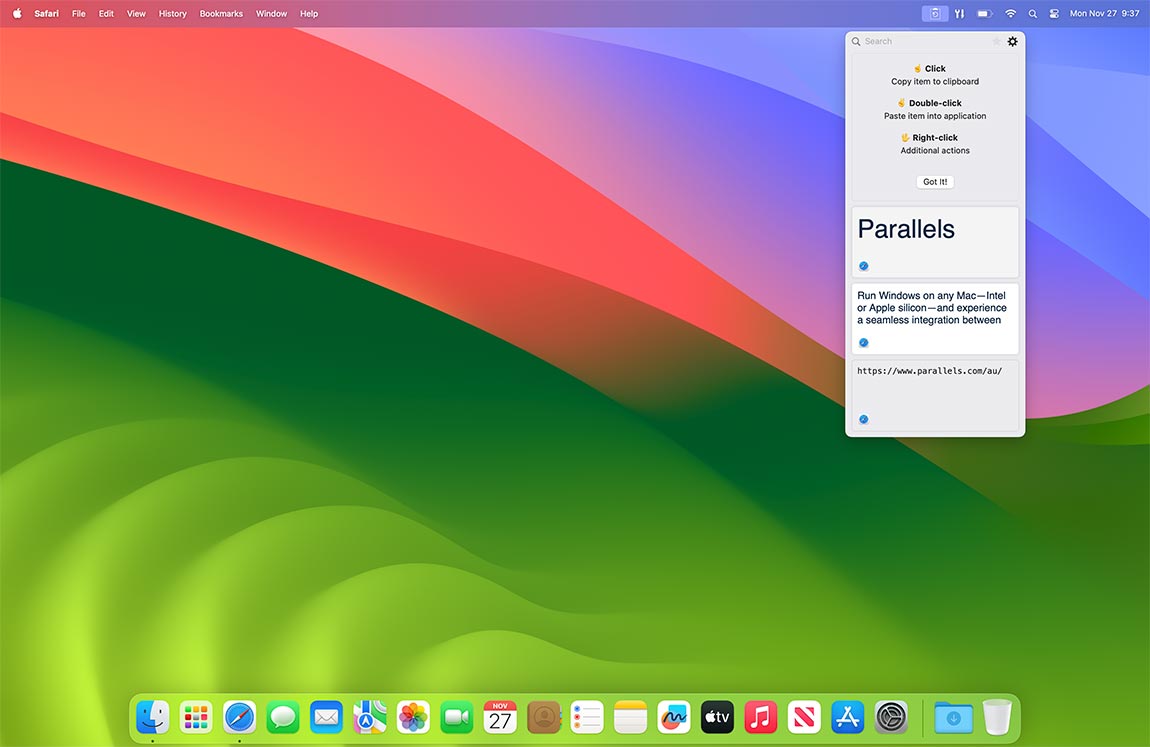Viewport: 1150px width, 747px height.
Task: Toggle the favorites star filter
Action: (996, 41)
